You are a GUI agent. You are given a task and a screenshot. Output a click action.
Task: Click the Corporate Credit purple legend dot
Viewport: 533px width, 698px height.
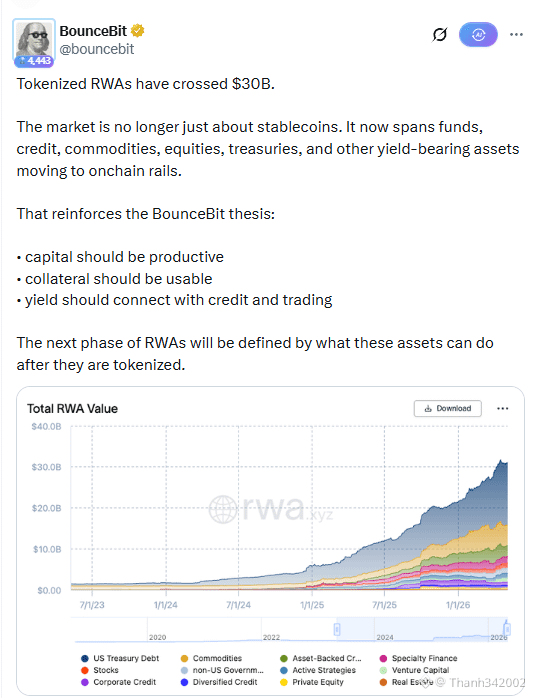pos(85,682)
